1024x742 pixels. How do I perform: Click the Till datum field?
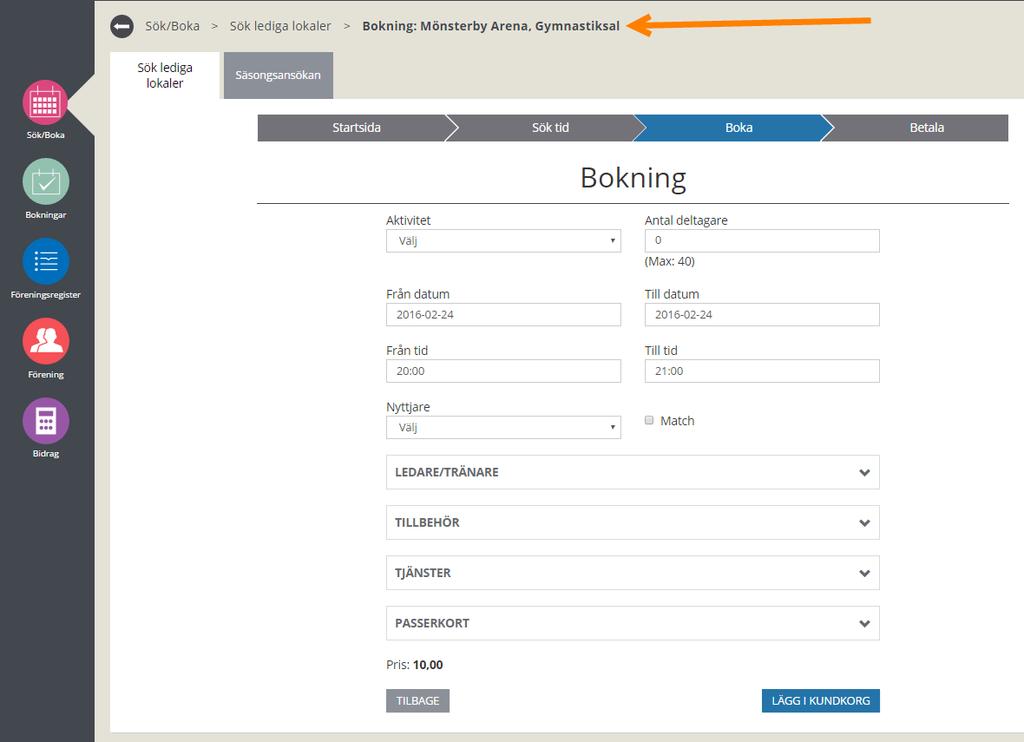(762, 315)
